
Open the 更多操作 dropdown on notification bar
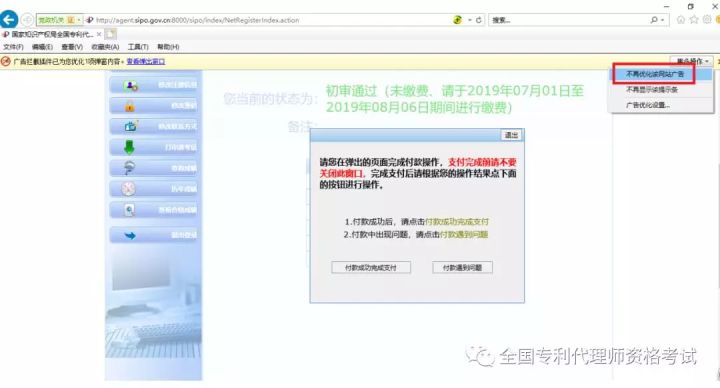click(692, 61)
